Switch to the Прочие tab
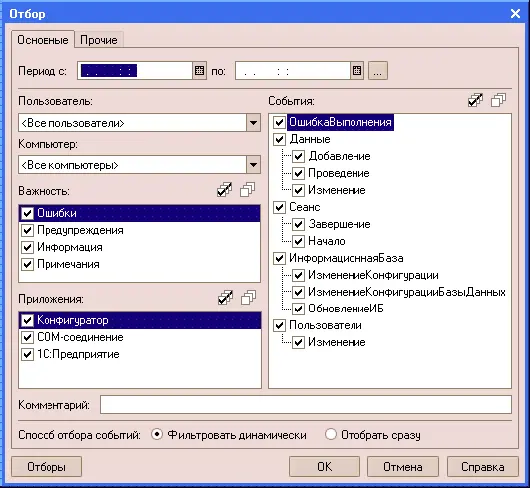Image resolution: width=530 pixels, height=488 pixels. 99,40
